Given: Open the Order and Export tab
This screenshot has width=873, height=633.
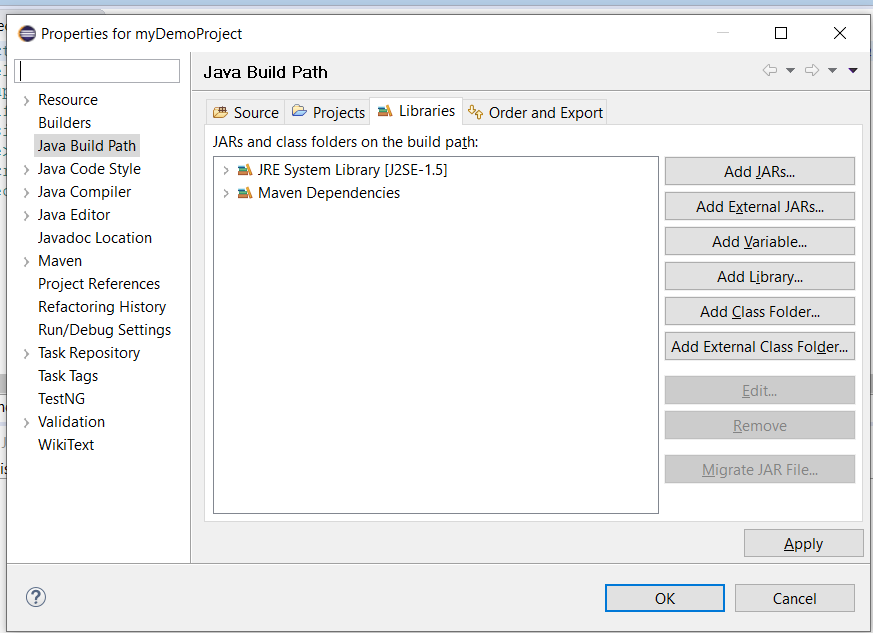Looking at the screenshot, I should coord(535,112).
